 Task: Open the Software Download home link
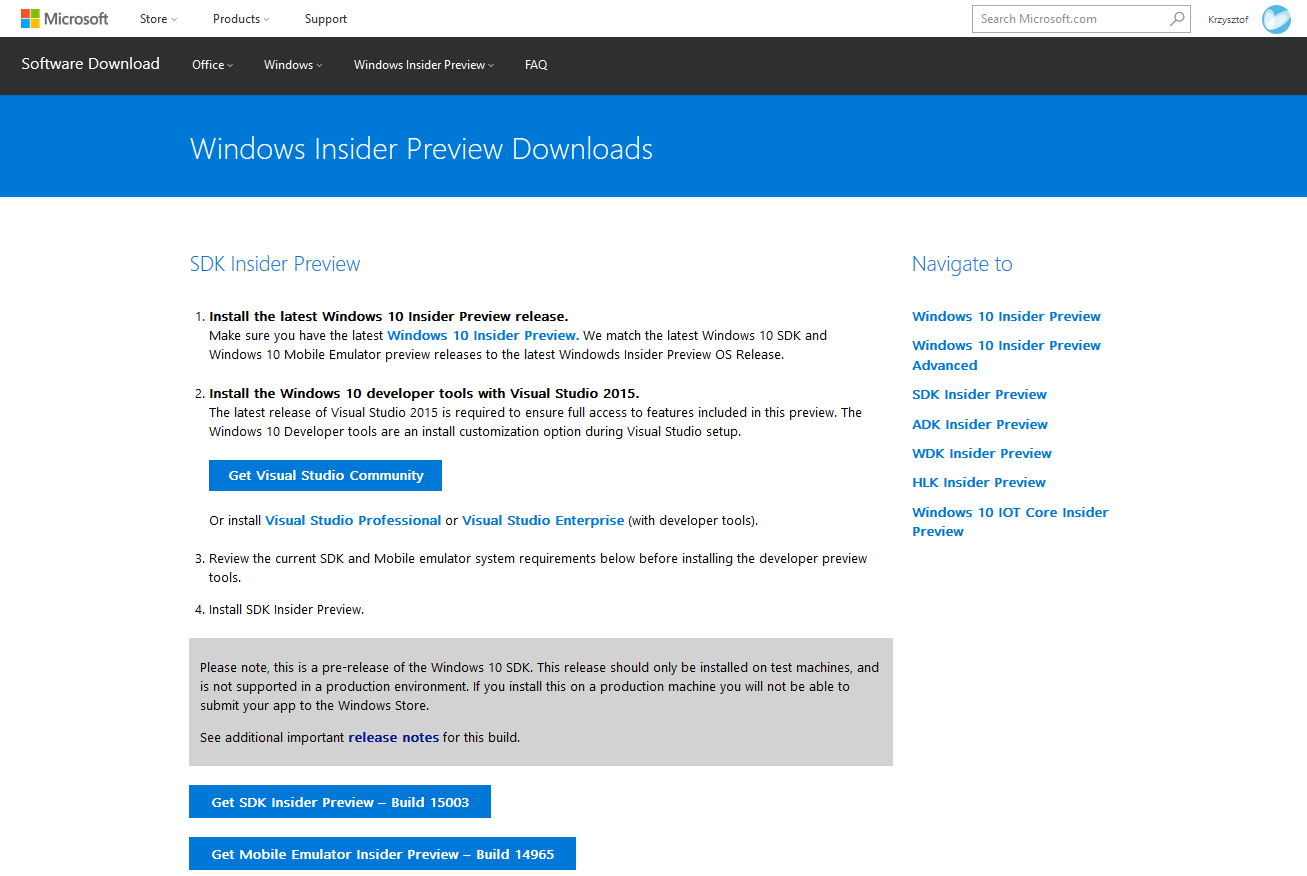[90, 64]
